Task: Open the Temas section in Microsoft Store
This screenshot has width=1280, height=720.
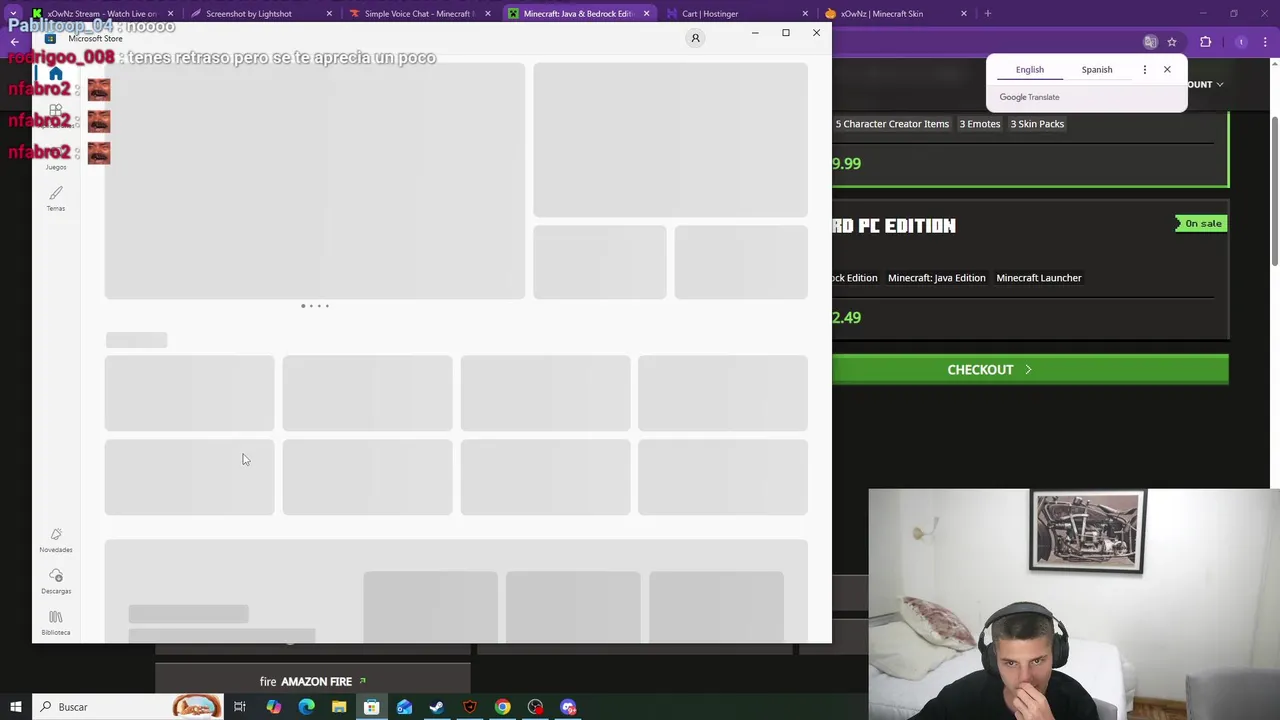Action: pos(56,198)
